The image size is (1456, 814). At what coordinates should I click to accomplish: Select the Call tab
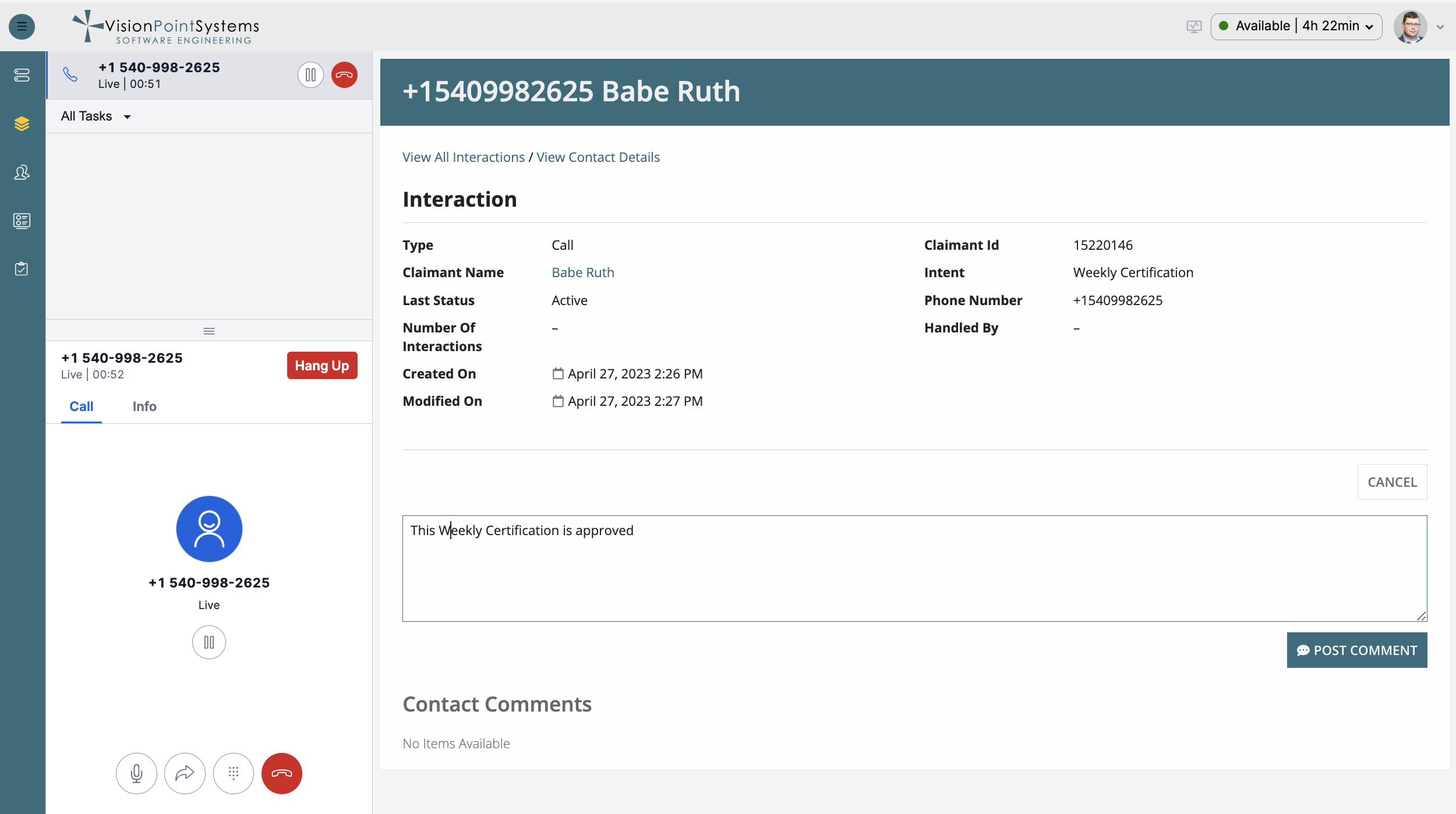coord(82,406)
